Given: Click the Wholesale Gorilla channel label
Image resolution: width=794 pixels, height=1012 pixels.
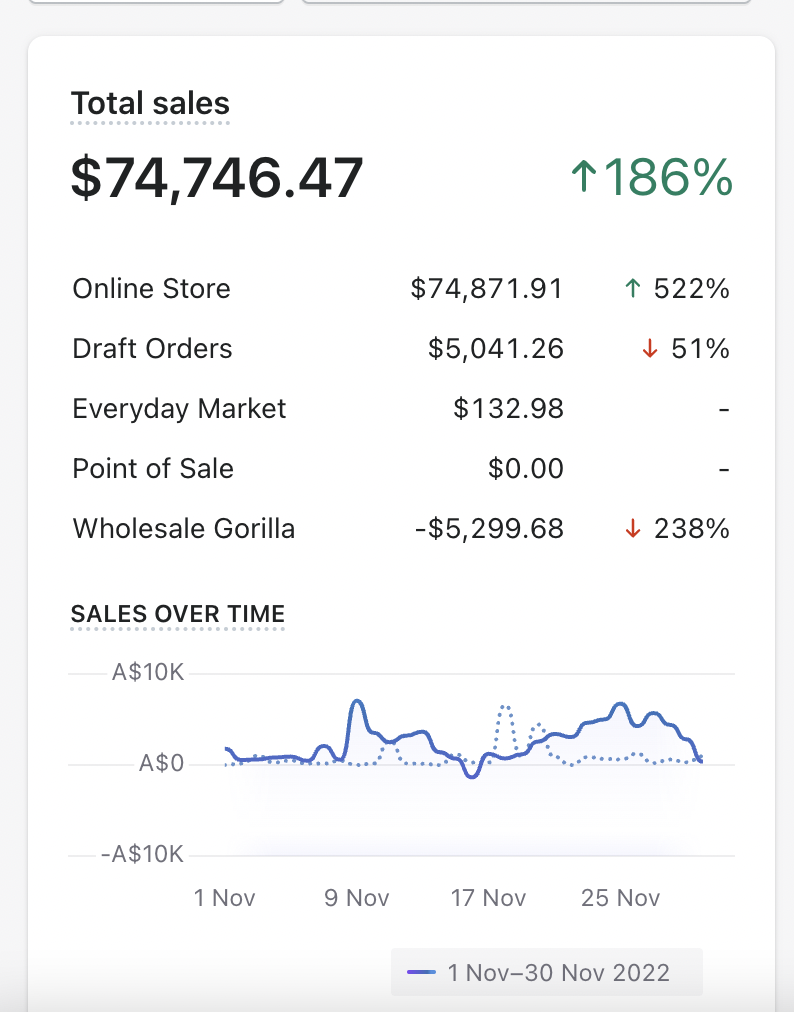Looking at the screenshot, I should point(184,529).
